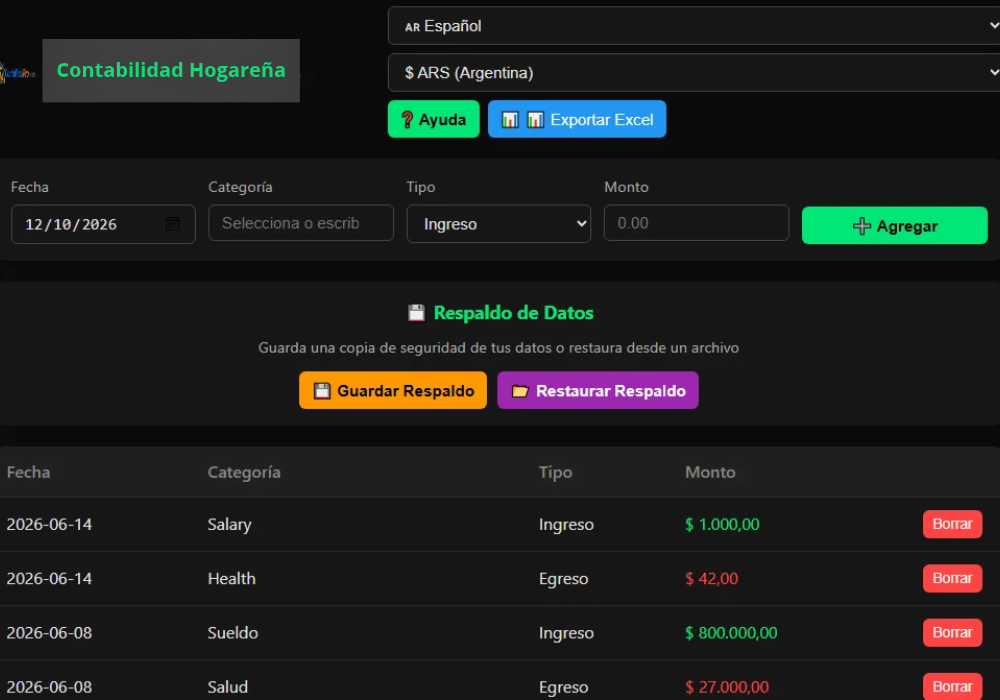Click the 2026-06-14 date in the Salary row
Viewport: 1000px width, 700px height.
point(49,524)
